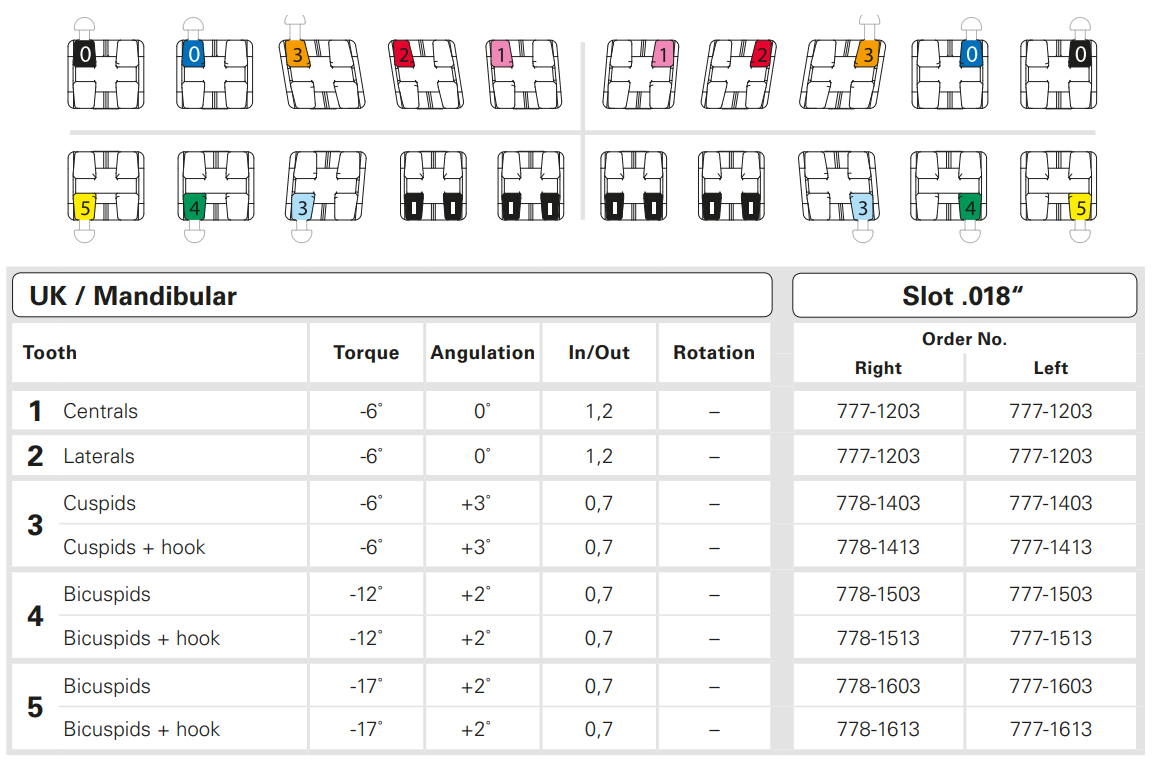Open order number 777-1613
1153x764 pixels.
tap(1050, 729)
